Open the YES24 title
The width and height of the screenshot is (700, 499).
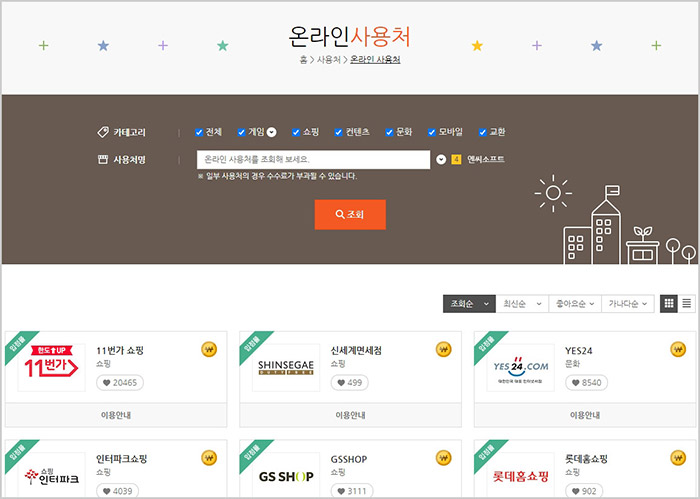[x=579, y=351]
